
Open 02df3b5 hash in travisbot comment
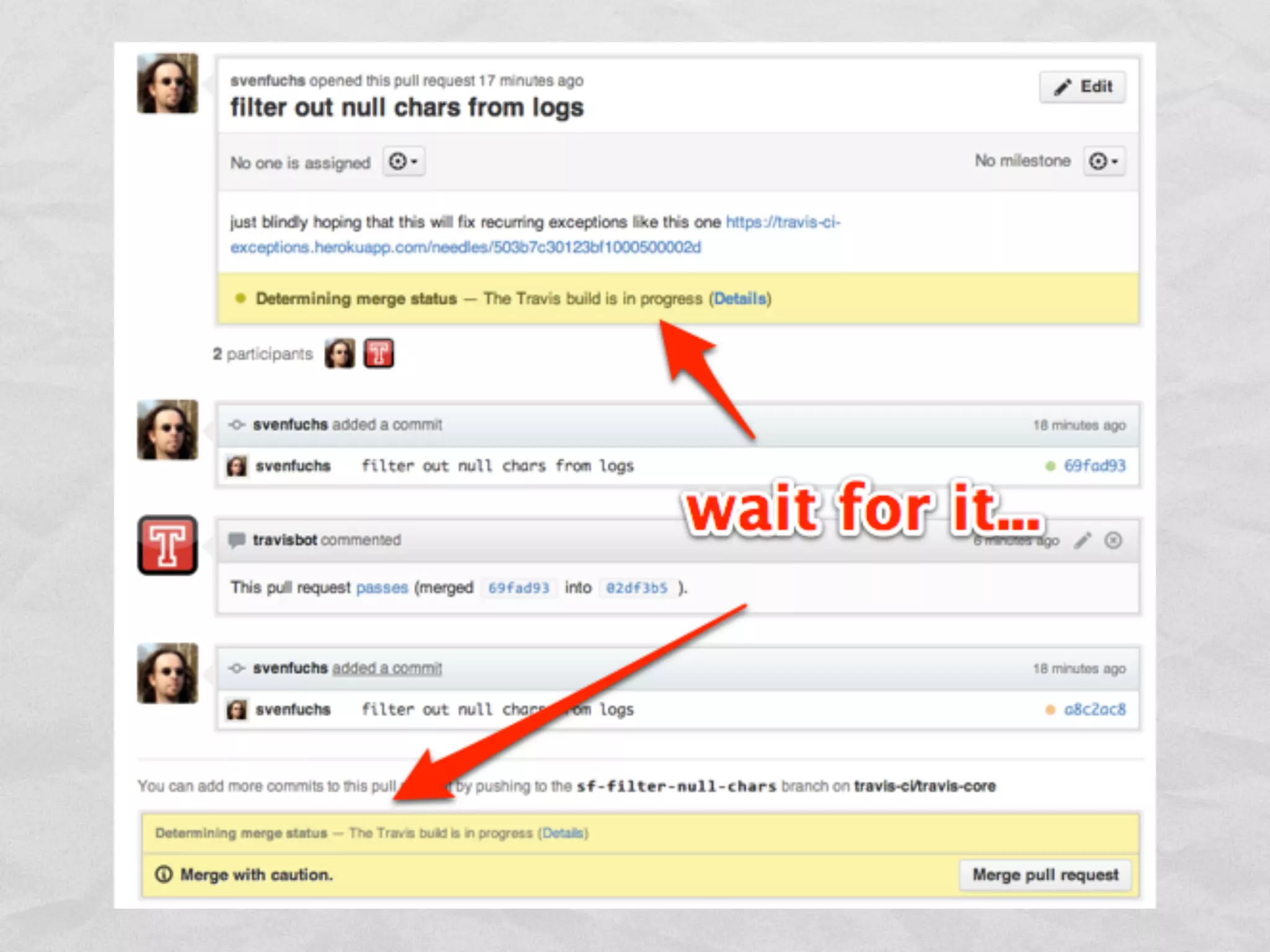(637, 588)
